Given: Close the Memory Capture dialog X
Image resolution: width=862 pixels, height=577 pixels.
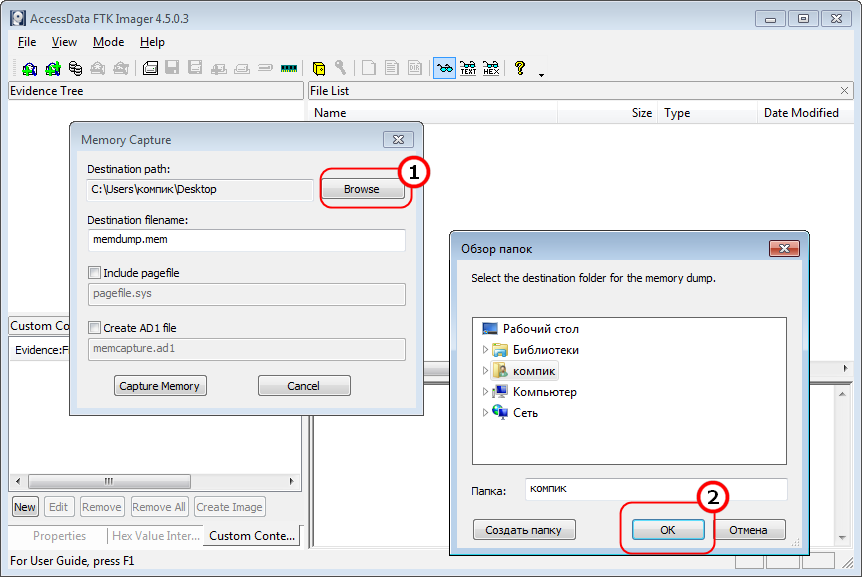Looking at the screenshot, I should pos(399,140).
